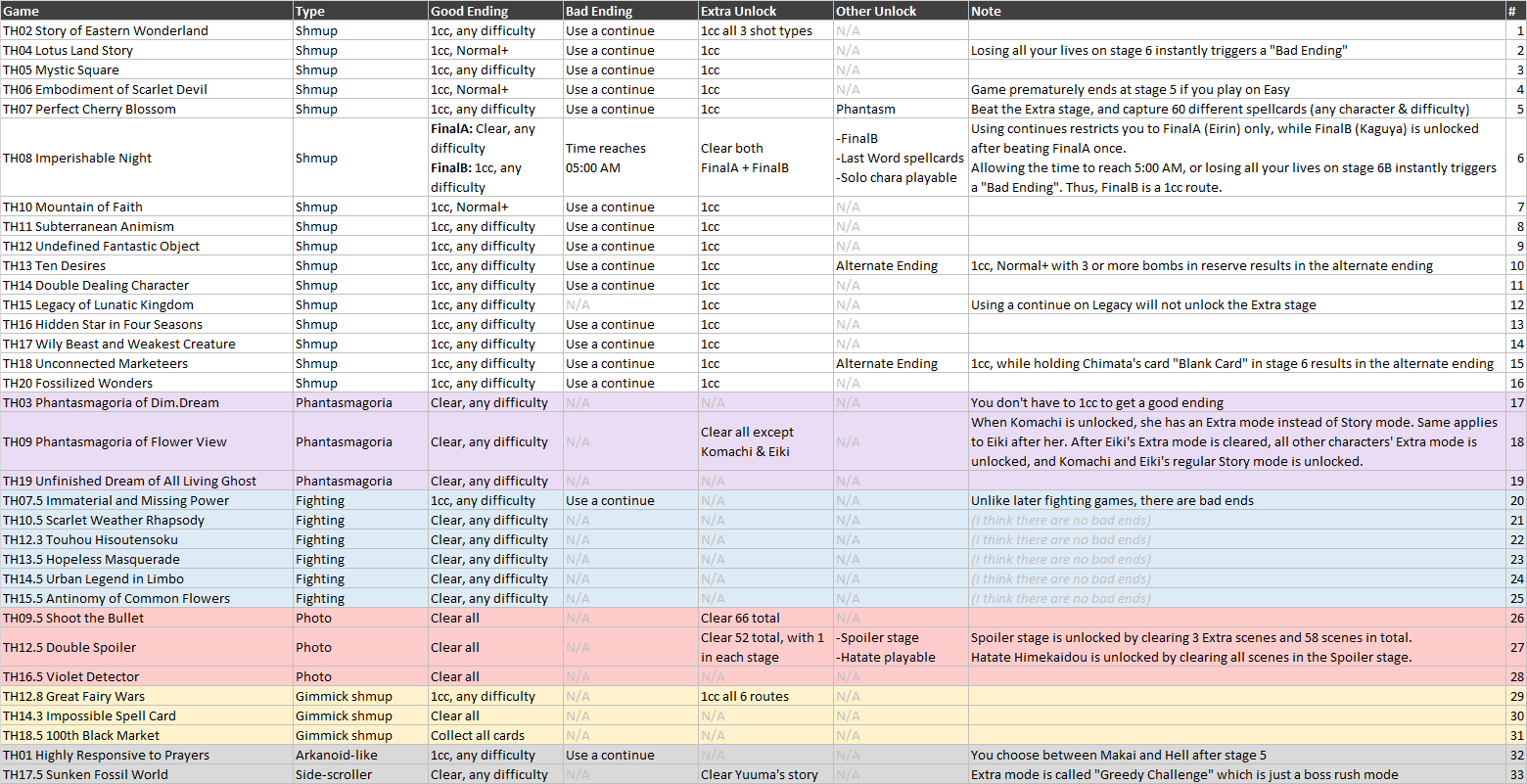The width and height of the screenshot is (1527, 784).
Task: Click the "Time reaches 05:00 AM" cell
Action: [x=630, y=158]
